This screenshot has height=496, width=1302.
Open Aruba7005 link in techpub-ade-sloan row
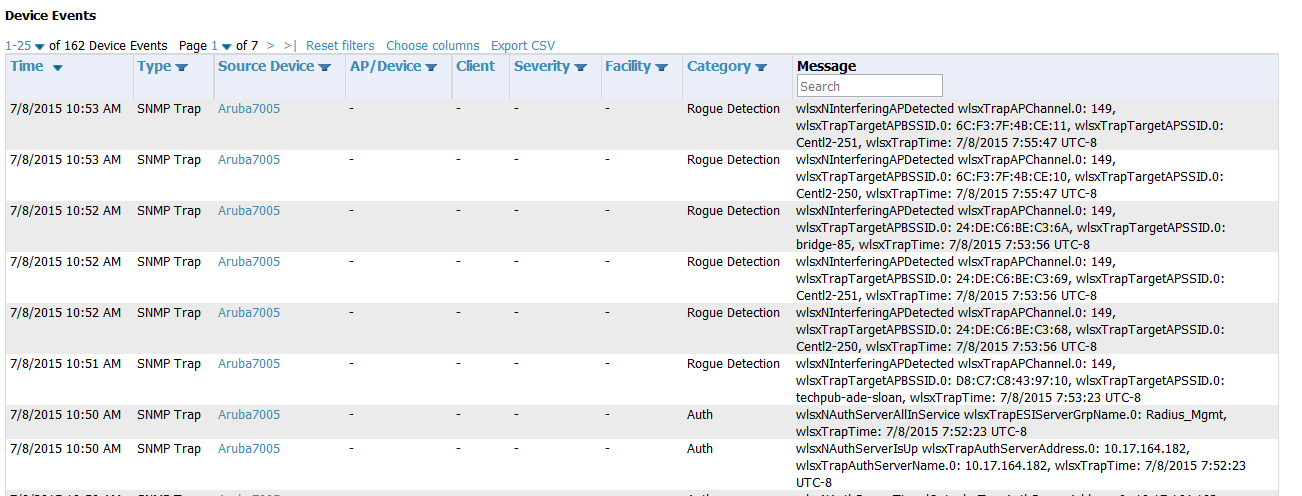(x=249, y=364)
